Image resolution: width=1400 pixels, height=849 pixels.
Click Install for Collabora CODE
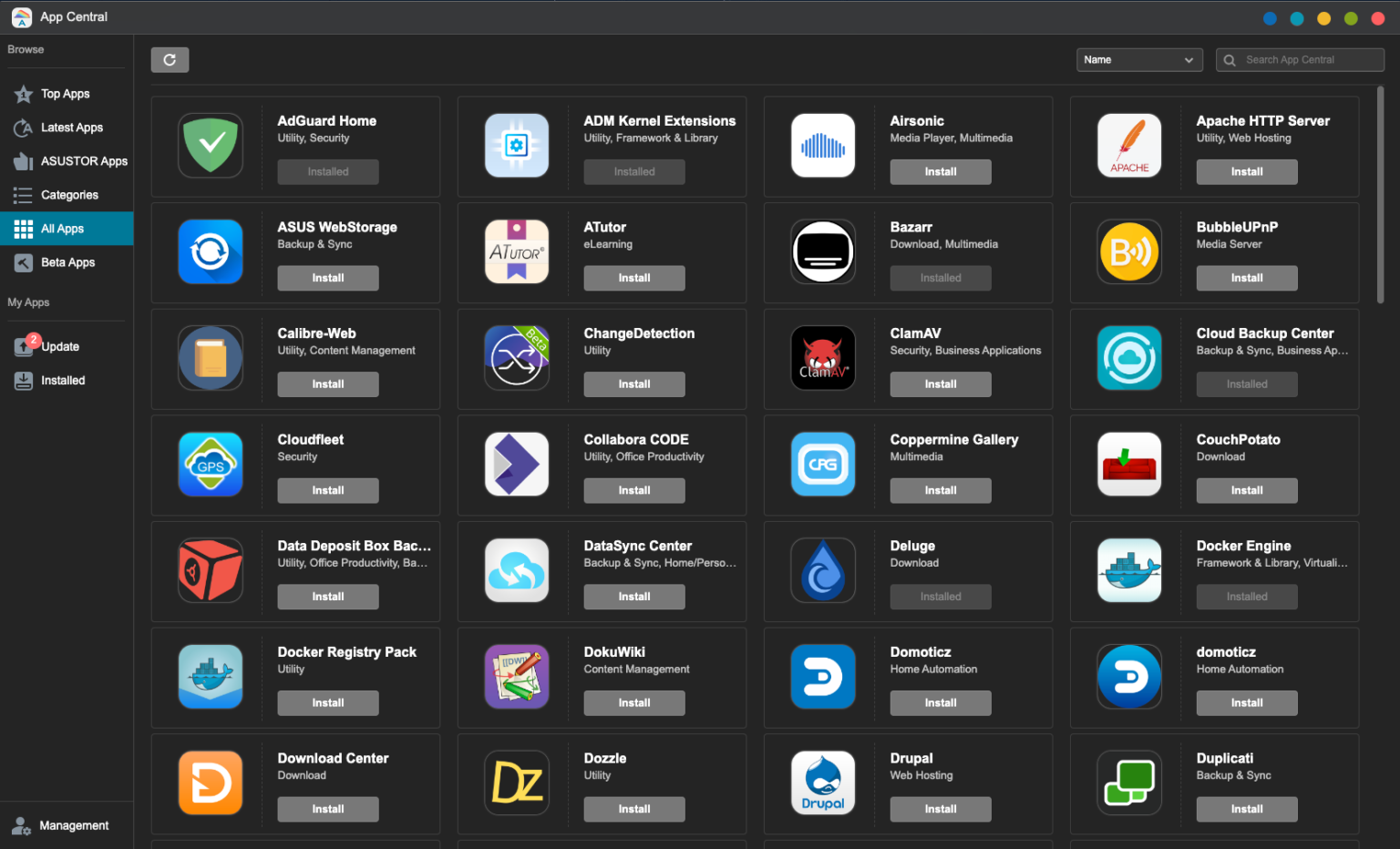click(633, 490)
